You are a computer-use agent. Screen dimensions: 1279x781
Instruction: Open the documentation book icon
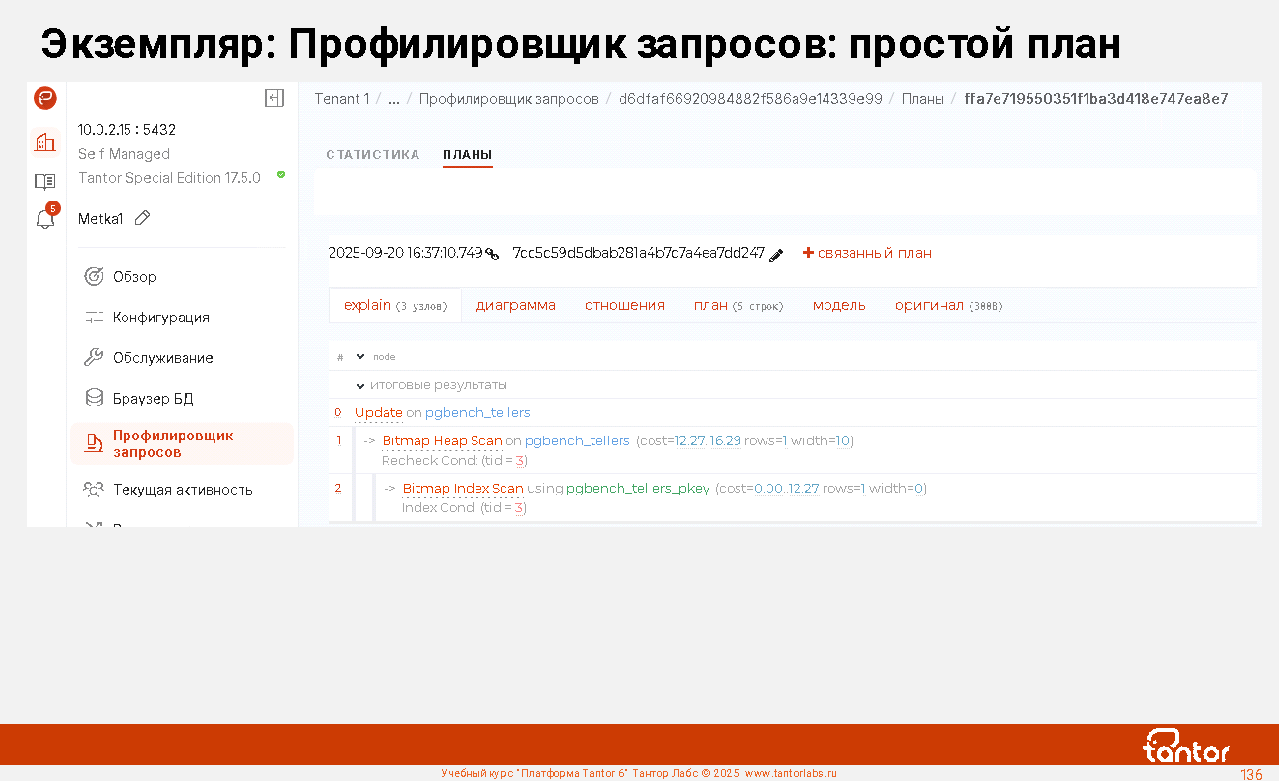[x=45, y=181]
